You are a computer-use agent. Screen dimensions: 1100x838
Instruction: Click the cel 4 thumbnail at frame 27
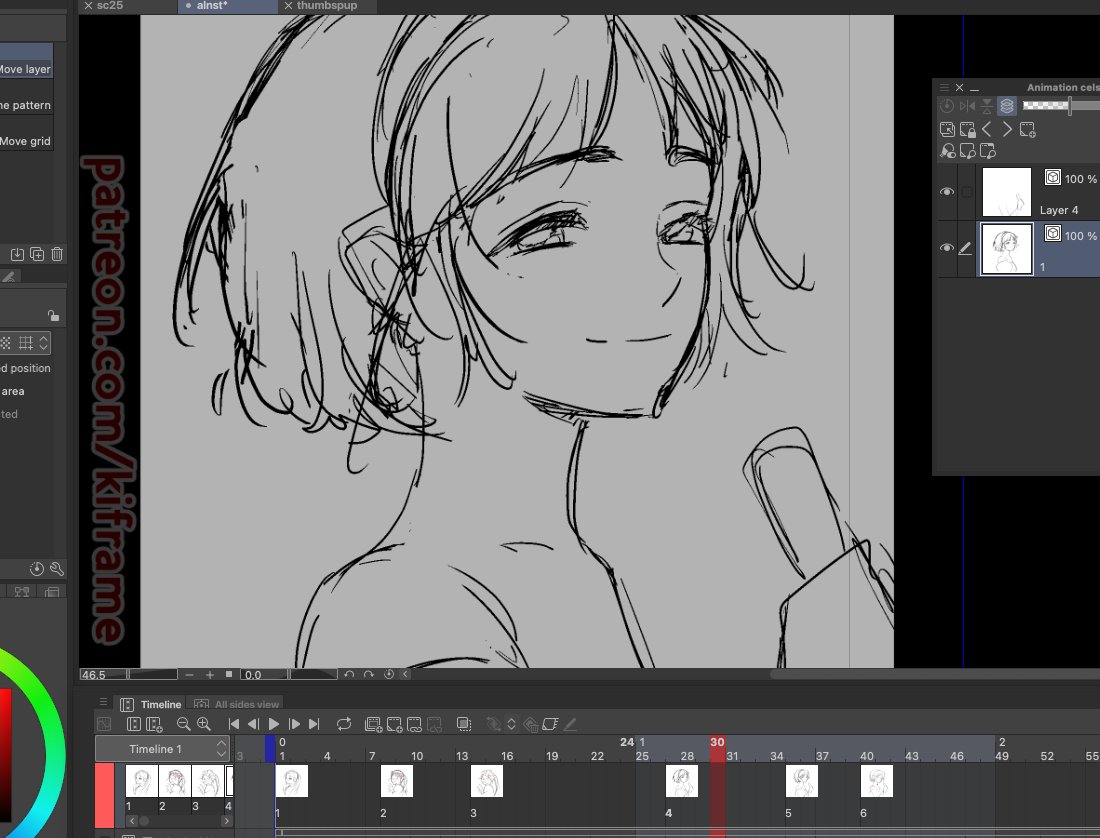[682, 780]
